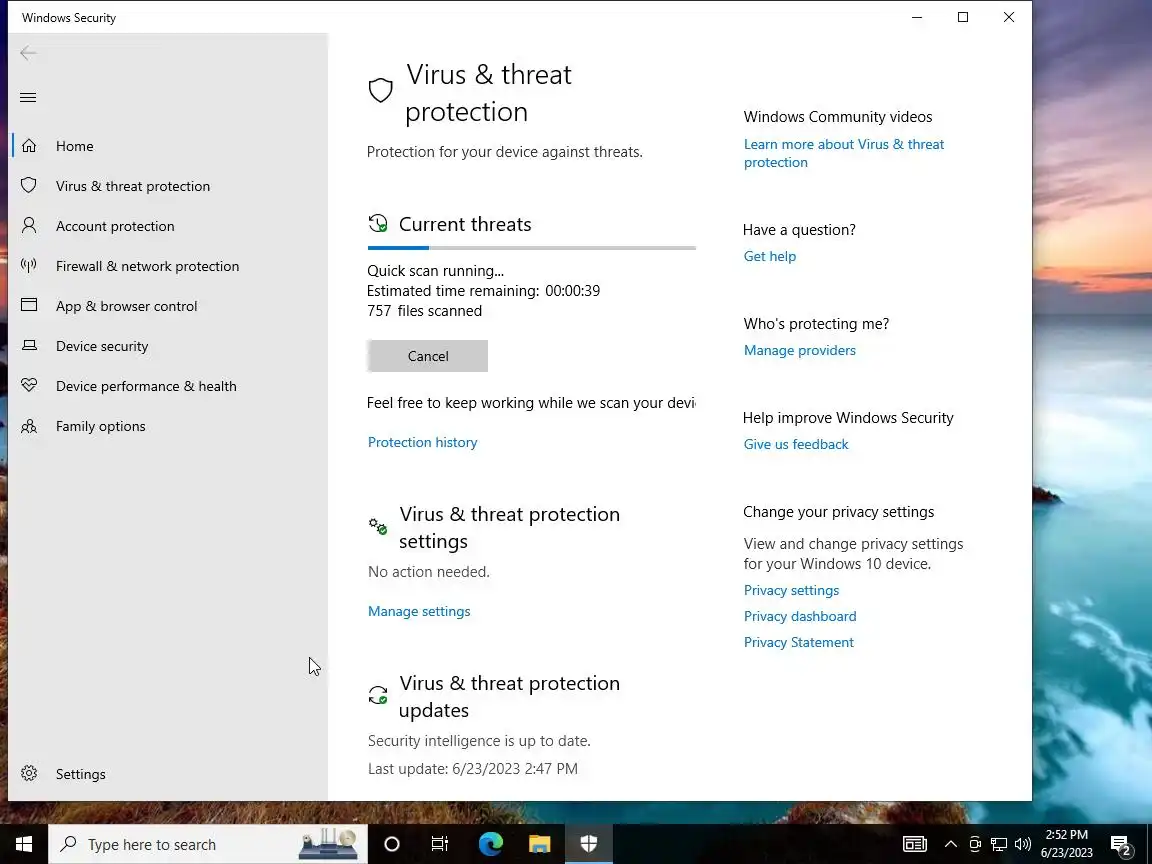
Task: Click the protection updates refresh icon
Action: [x=378, y=695]
